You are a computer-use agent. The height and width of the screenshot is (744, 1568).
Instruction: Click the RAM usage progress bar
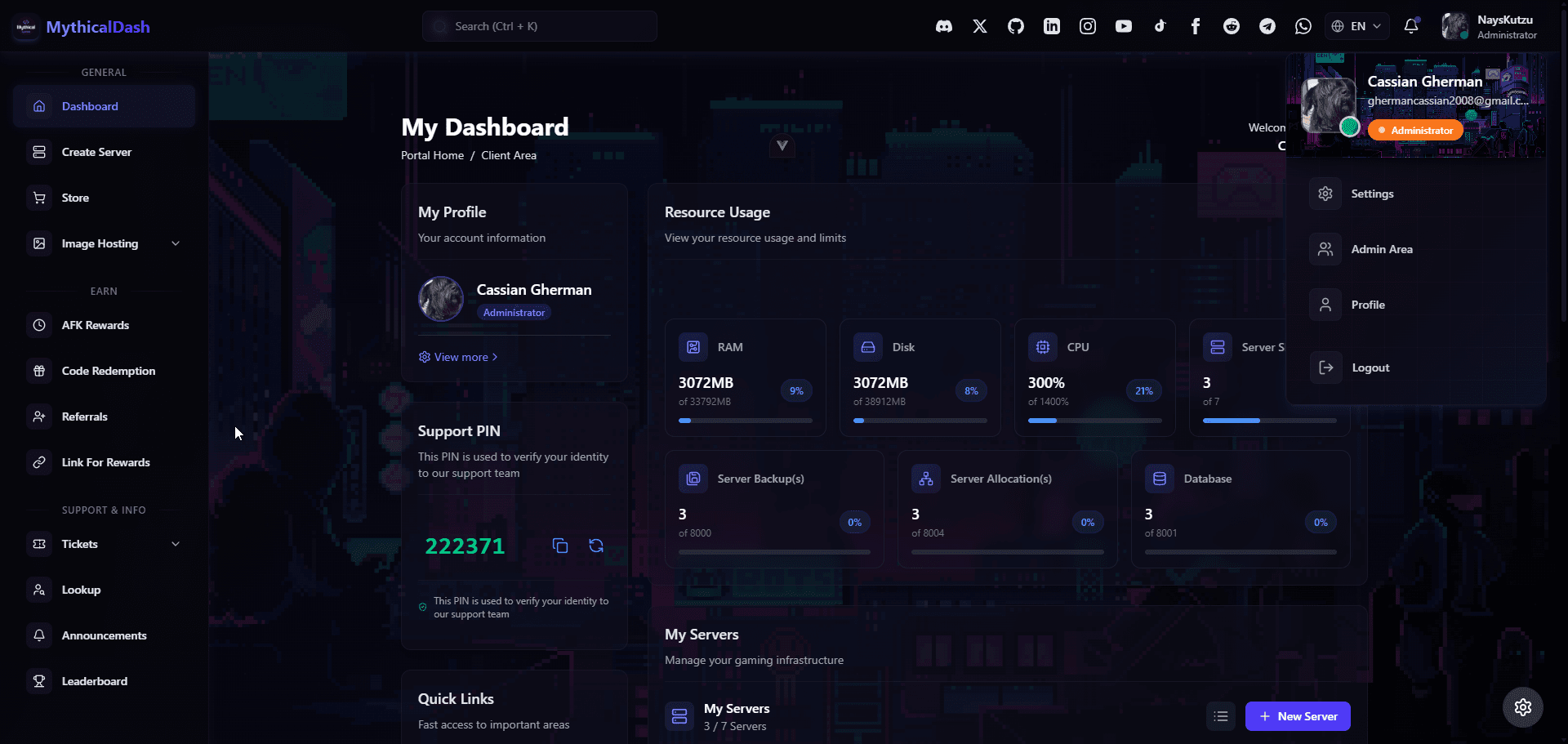click(x=745, y=421)
